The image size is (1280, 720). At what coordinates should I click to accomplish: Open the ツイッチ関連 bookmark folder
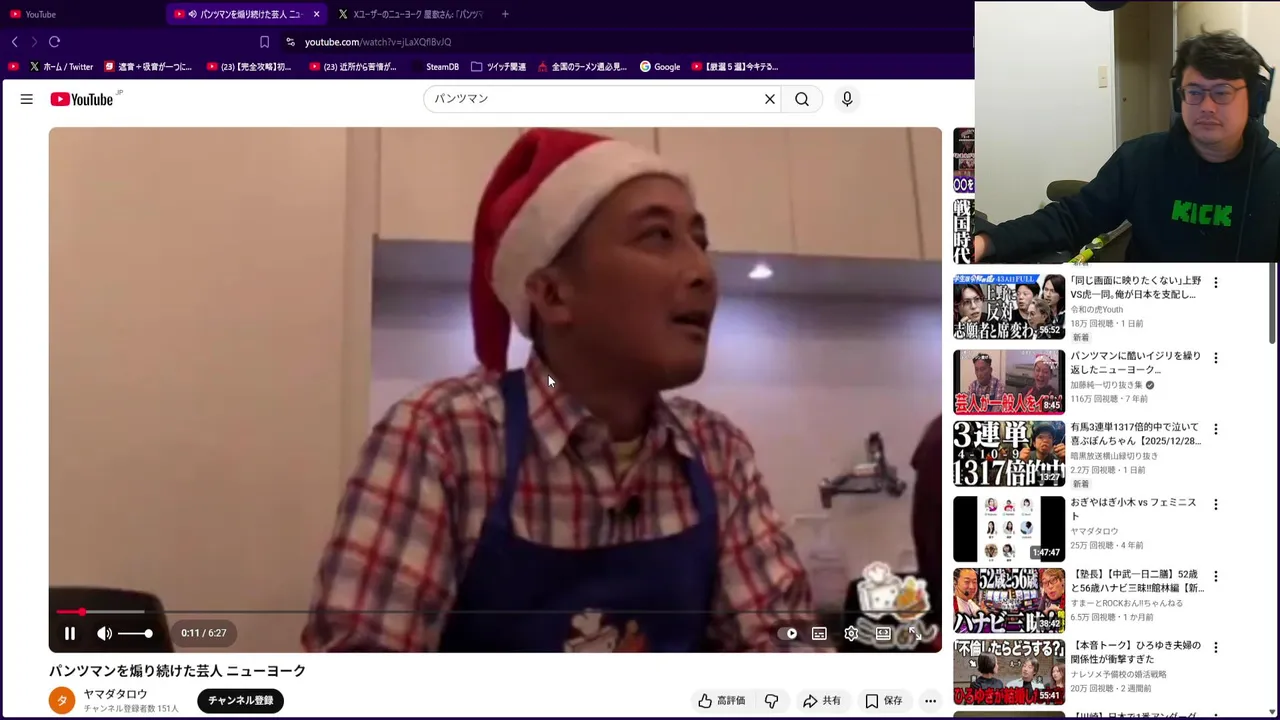[x=498, y=67]
